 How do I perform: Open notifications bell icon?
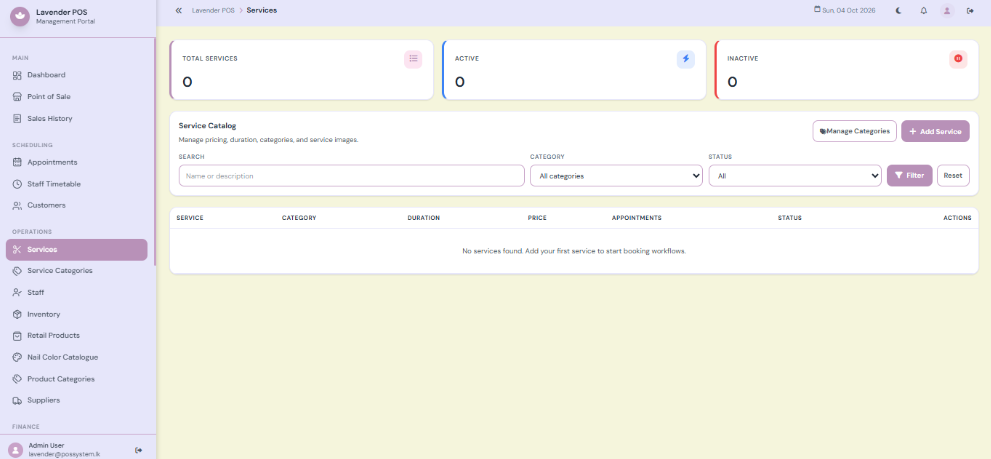point(923,10)
